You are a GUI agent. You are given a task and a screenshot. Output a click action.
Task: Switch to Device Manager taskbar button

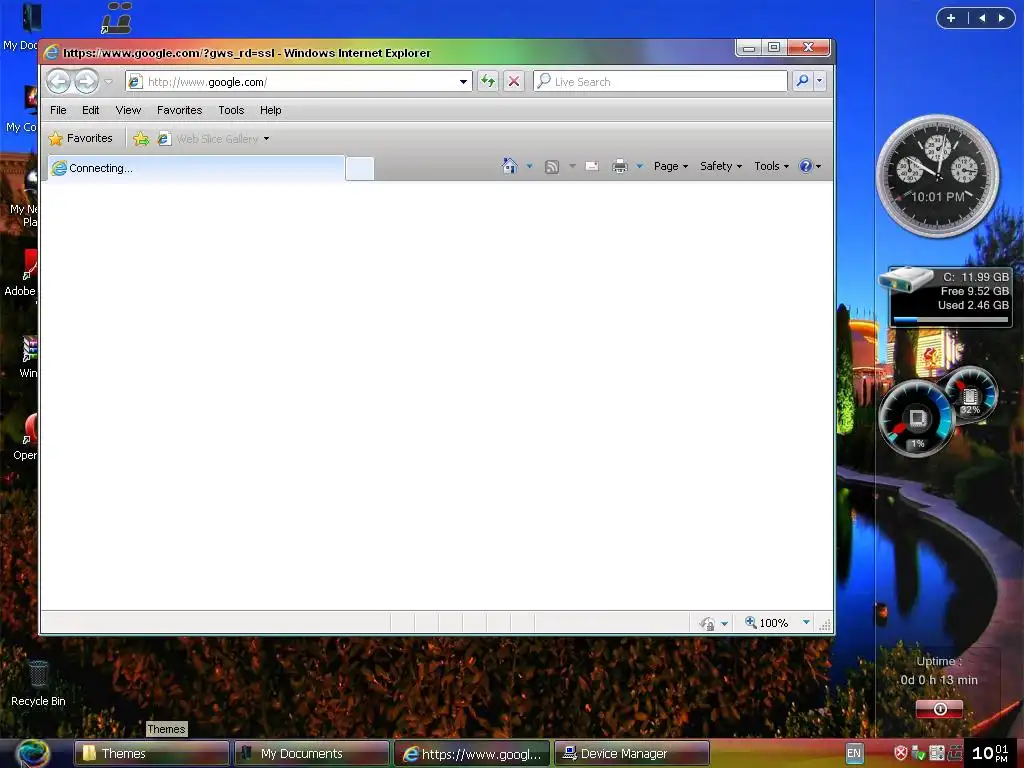pyautogui.click(x=632, y=754)
